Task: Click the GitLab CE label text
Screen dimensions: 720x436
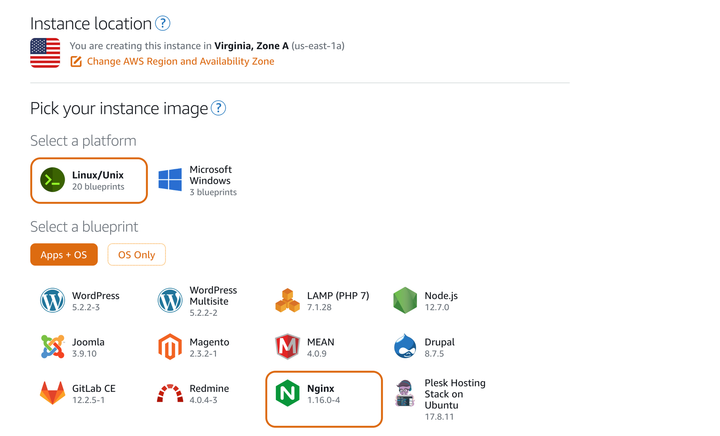Action: tap(94, 388)
